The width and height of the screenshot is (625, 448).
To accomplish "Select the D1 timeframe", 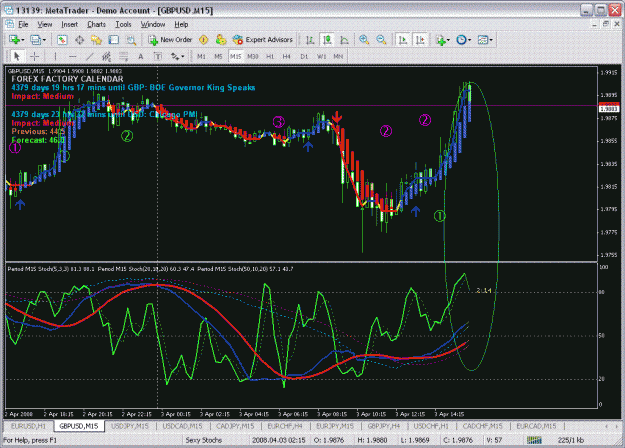I will pyautogui.click(x=304, y=57).
